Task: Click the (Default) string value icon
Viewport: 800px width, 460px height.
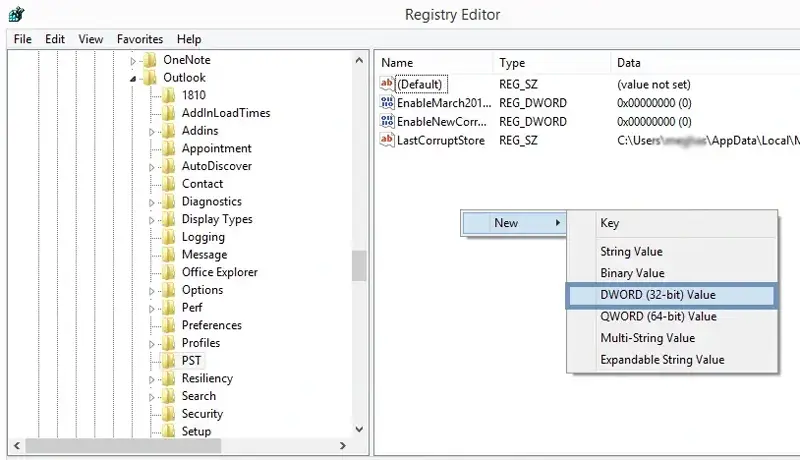Action: coord(388,85)
